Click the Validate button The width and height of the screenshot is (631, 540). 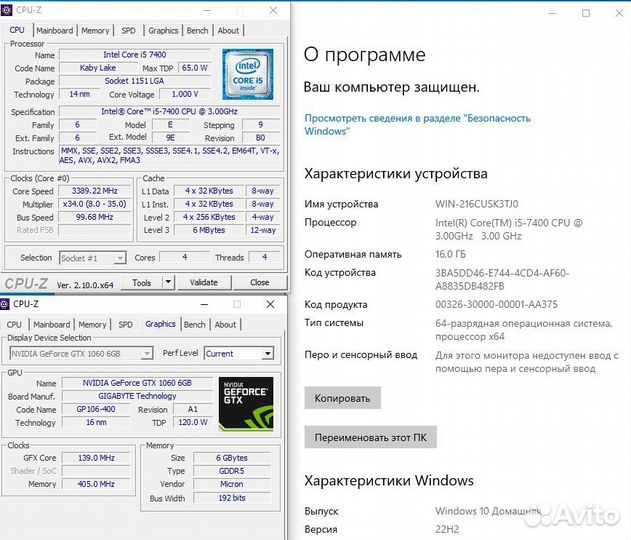tap(204, 282)
